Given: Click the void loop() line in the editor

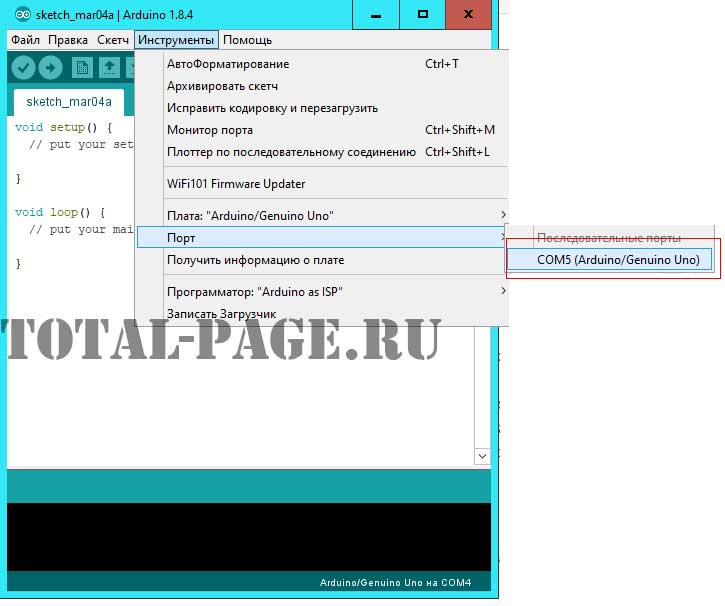Looking at the screenshot, I should 60,212.
